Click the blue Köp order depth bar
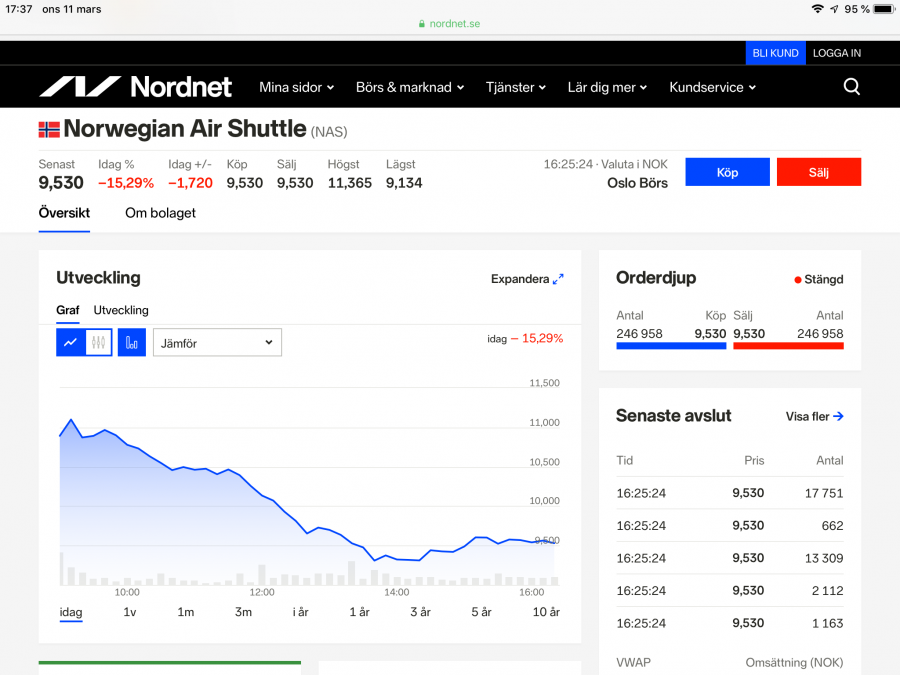The width and height of the screenshot is (900, 675). pyautogui.click(x=671, y=346)
